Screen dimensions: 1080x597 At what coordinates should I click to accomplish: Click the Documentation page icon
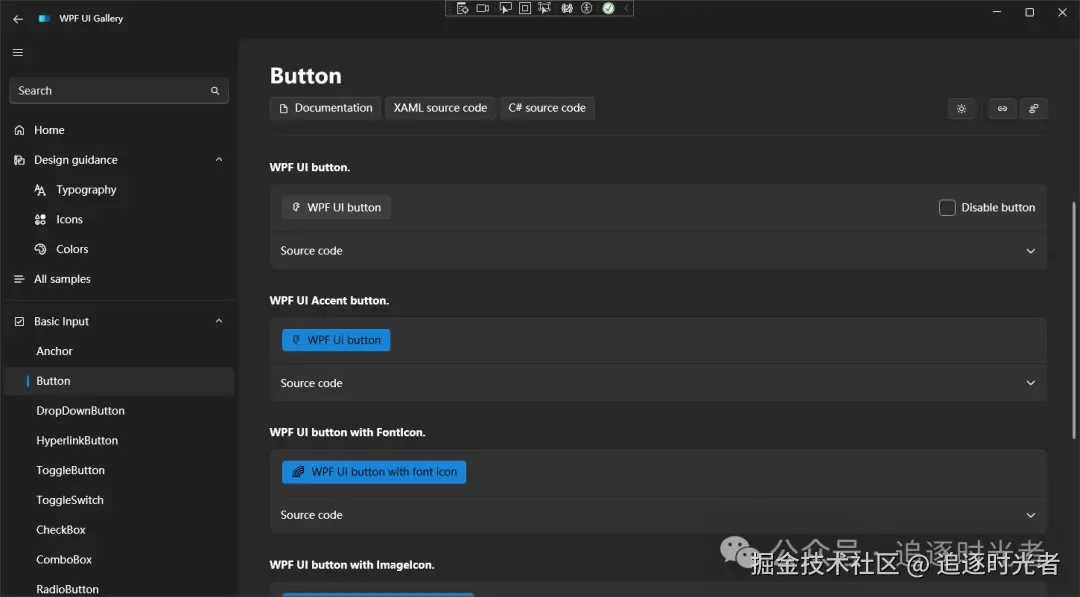pos(283,109)
